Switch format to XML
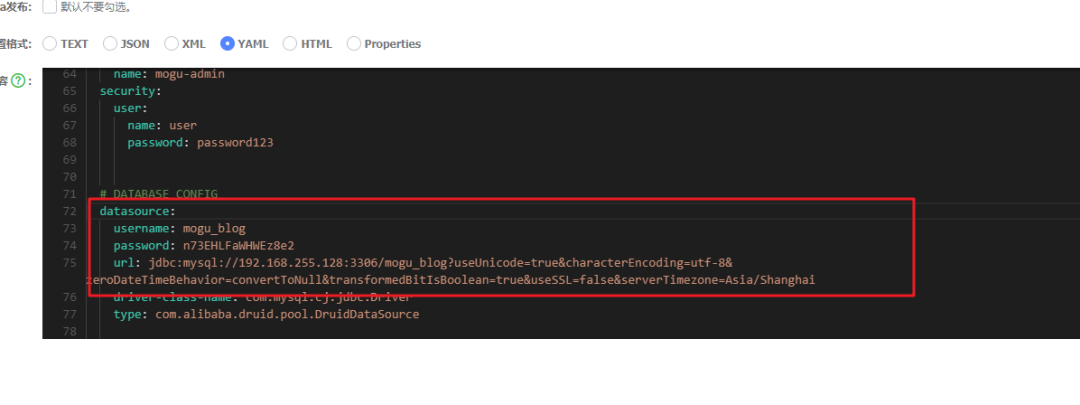The height and width of the screenshot is (405, 1080). point(172,44)
